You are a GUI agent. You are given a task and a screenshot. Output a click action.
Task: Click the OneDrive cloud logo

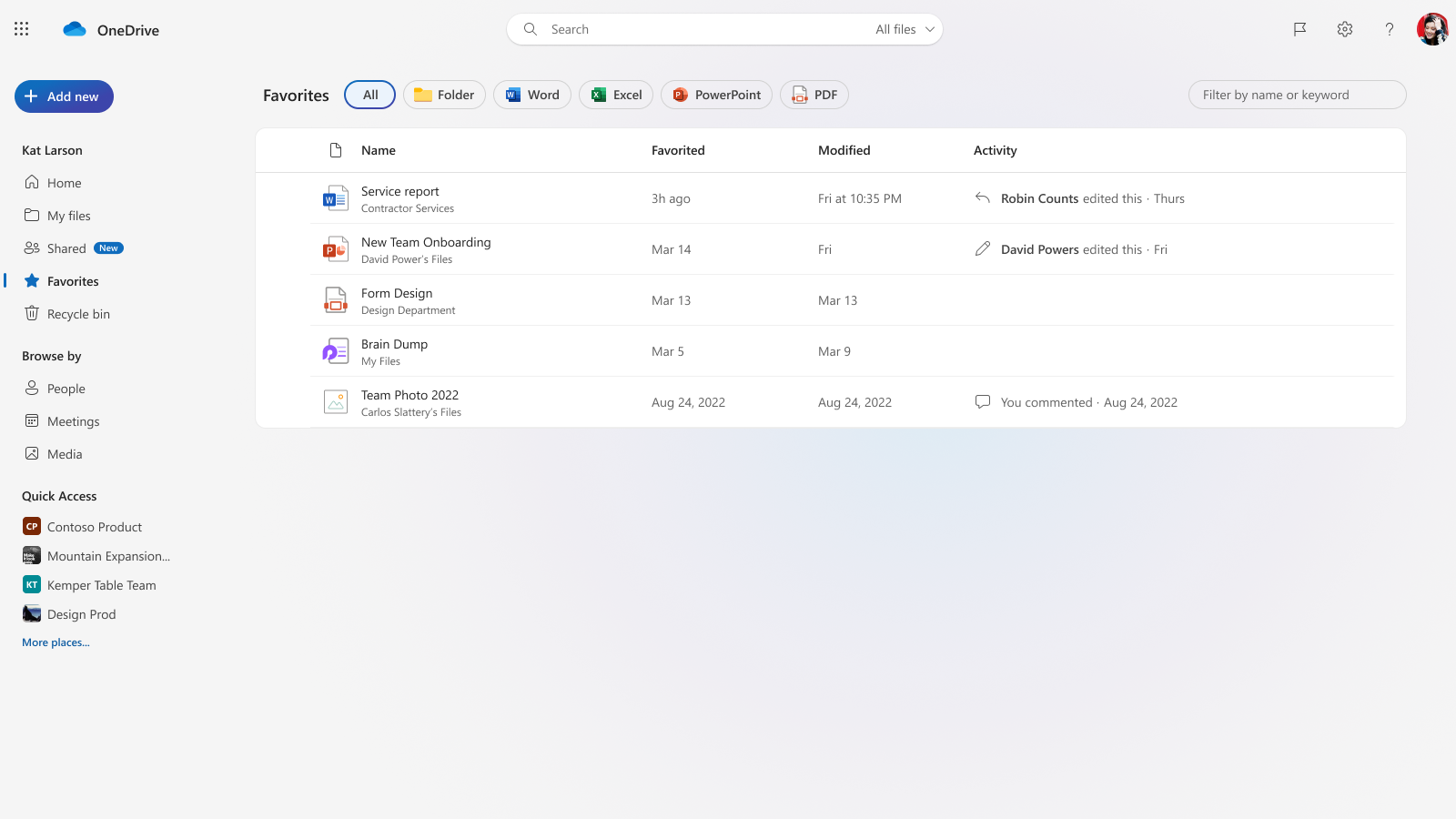pos(74,28)
